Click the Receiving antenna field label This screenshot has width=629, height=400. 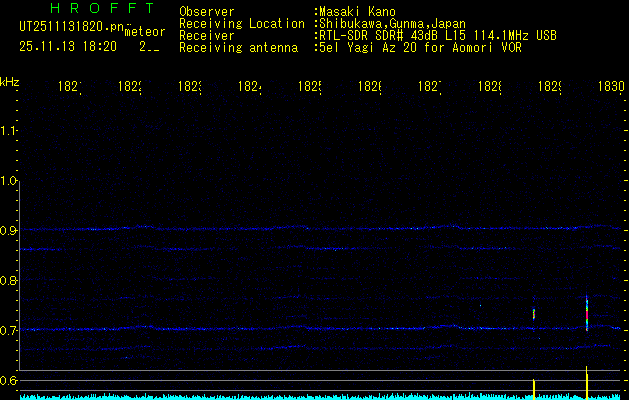[x=237, y=47]
